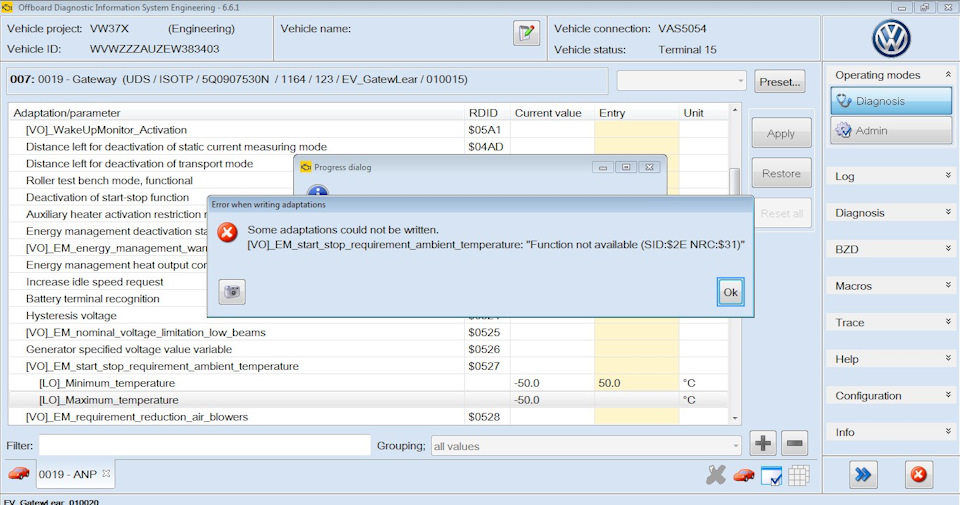Image resolution: width=960 pixels, height=505 pixels.
Task: Click the Progress dialog title icon
Action: 306,167
